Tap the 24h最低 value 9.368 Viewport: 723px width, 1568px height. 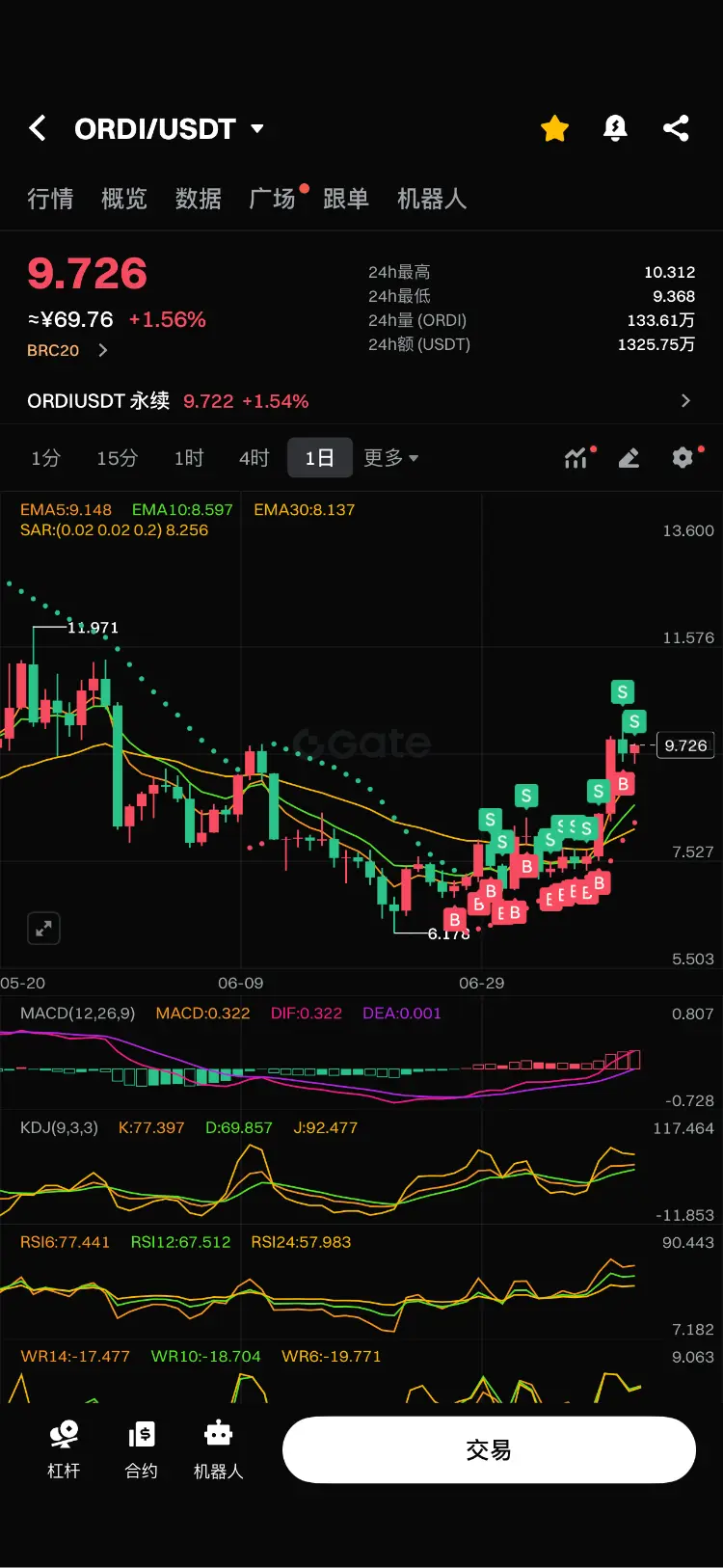click(x=674, y=296)
